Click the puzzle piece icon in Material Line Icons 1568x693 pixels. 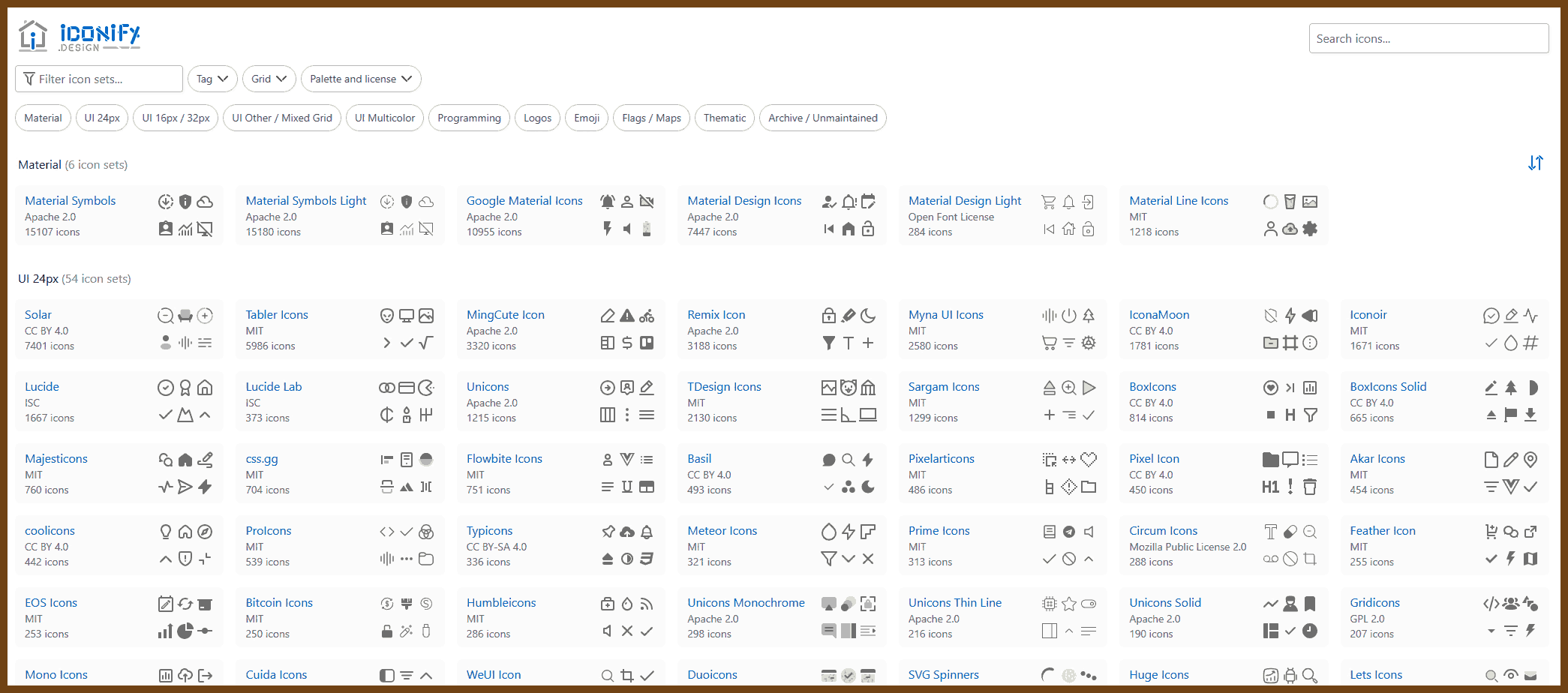coord(1310,229)
